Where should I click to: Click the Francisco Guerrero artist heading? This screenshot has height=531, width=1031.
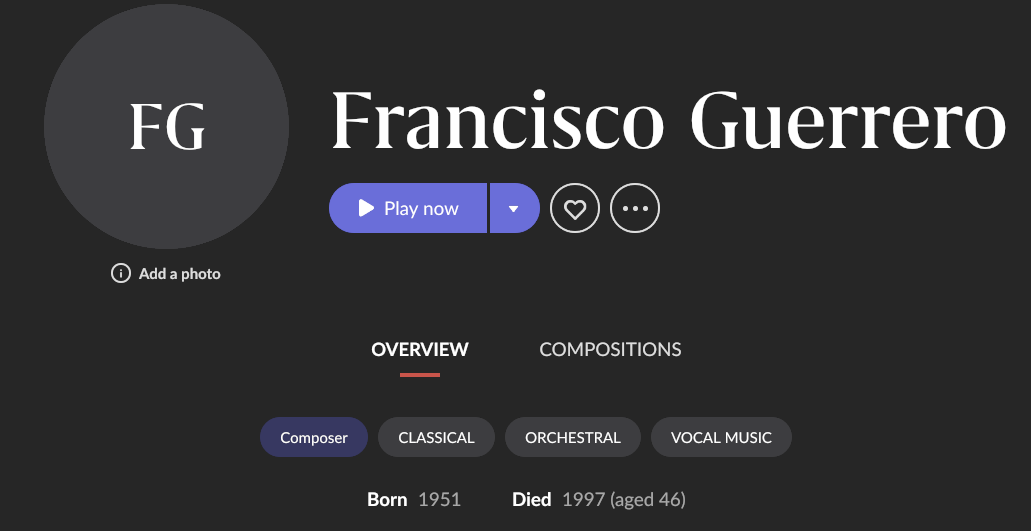pos(668,121)
